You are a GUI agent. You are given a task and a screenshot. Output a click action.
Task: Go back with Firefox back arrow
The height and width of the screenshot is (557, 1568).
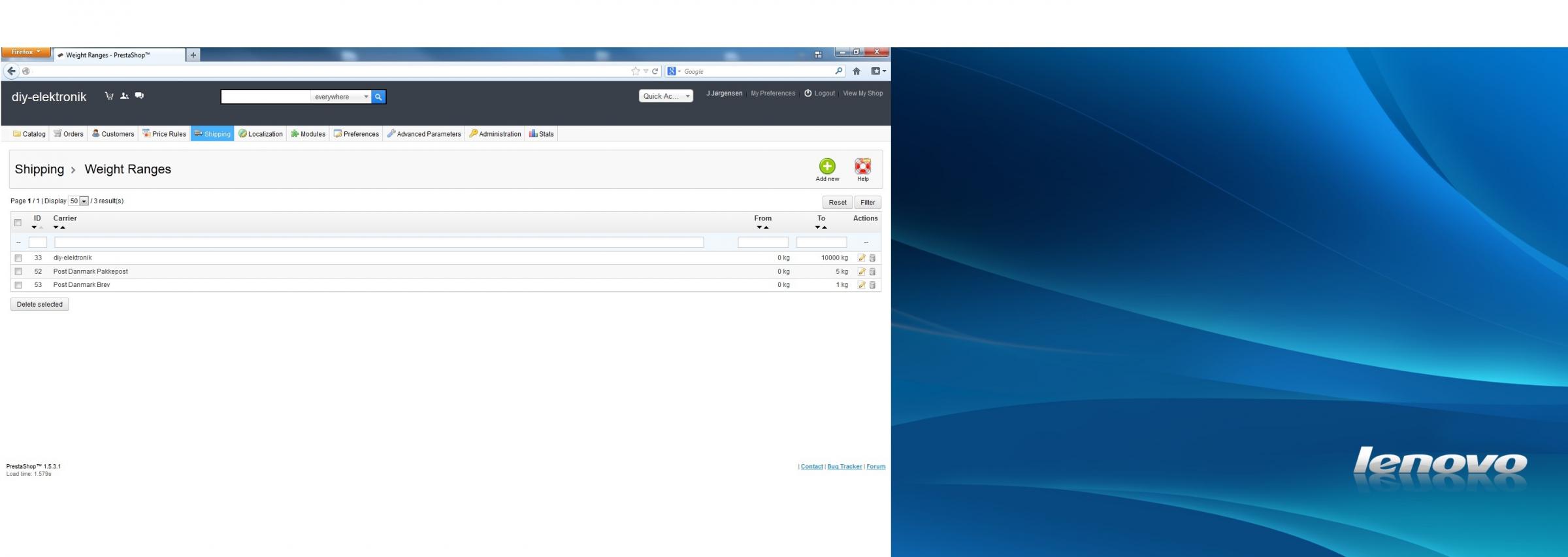[x=12, y=71]
